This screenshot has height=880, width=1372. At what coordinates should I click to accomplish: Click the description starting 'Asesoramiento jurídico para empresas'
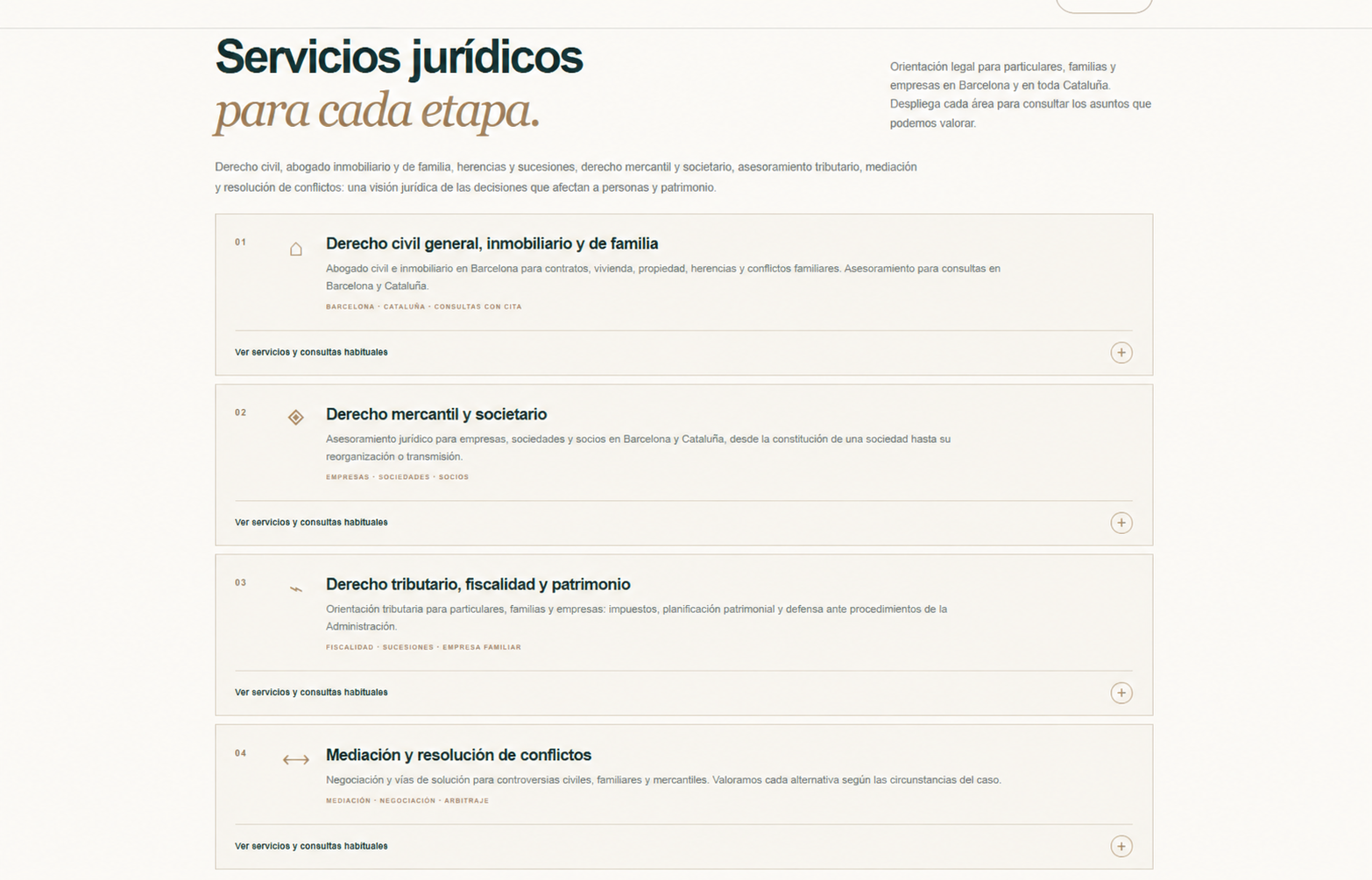point(638,447)
